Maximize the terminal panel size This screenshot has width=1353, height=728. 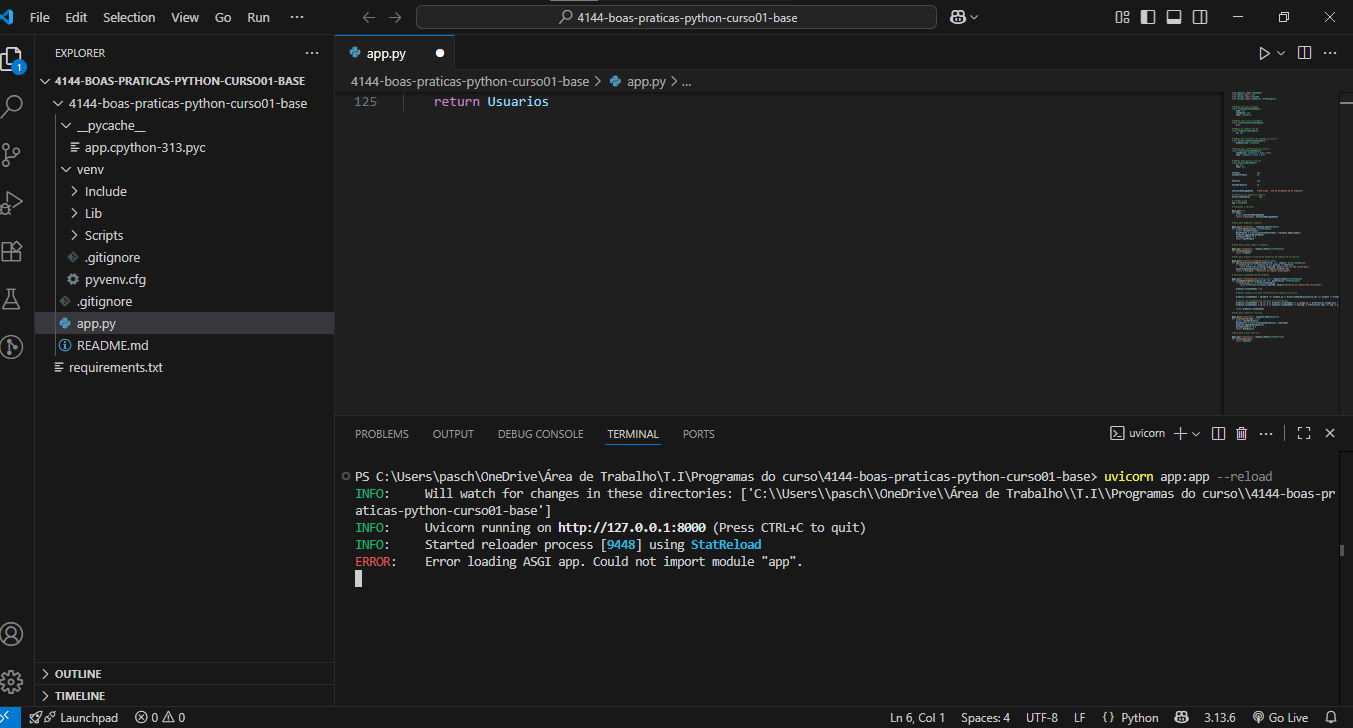[x=1304, y=433]
